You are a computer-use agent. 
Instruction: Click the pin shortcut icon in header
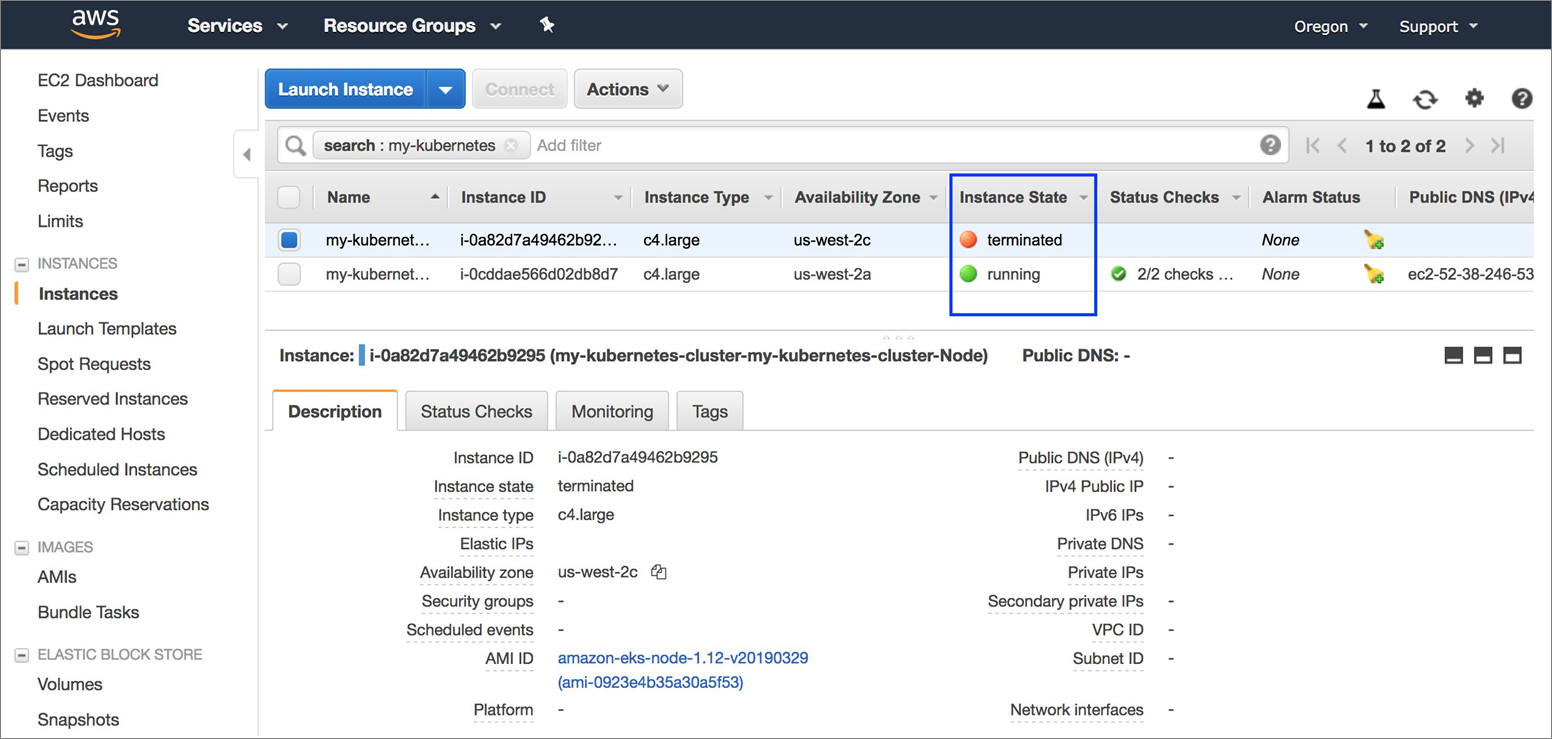click(546, 25)
